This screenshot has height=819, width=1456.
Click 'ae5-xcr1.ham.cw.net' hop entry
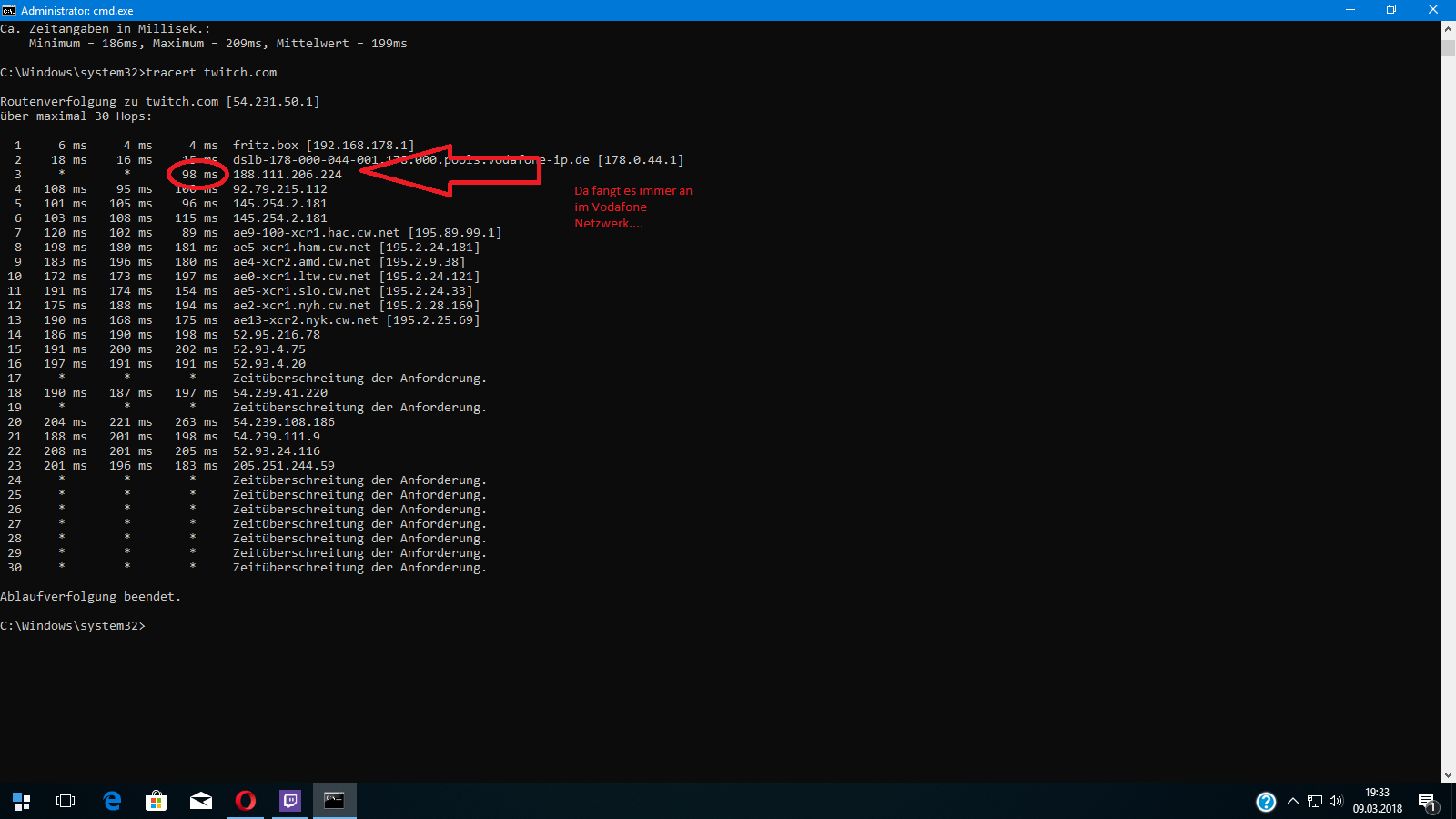coord(356,248)
